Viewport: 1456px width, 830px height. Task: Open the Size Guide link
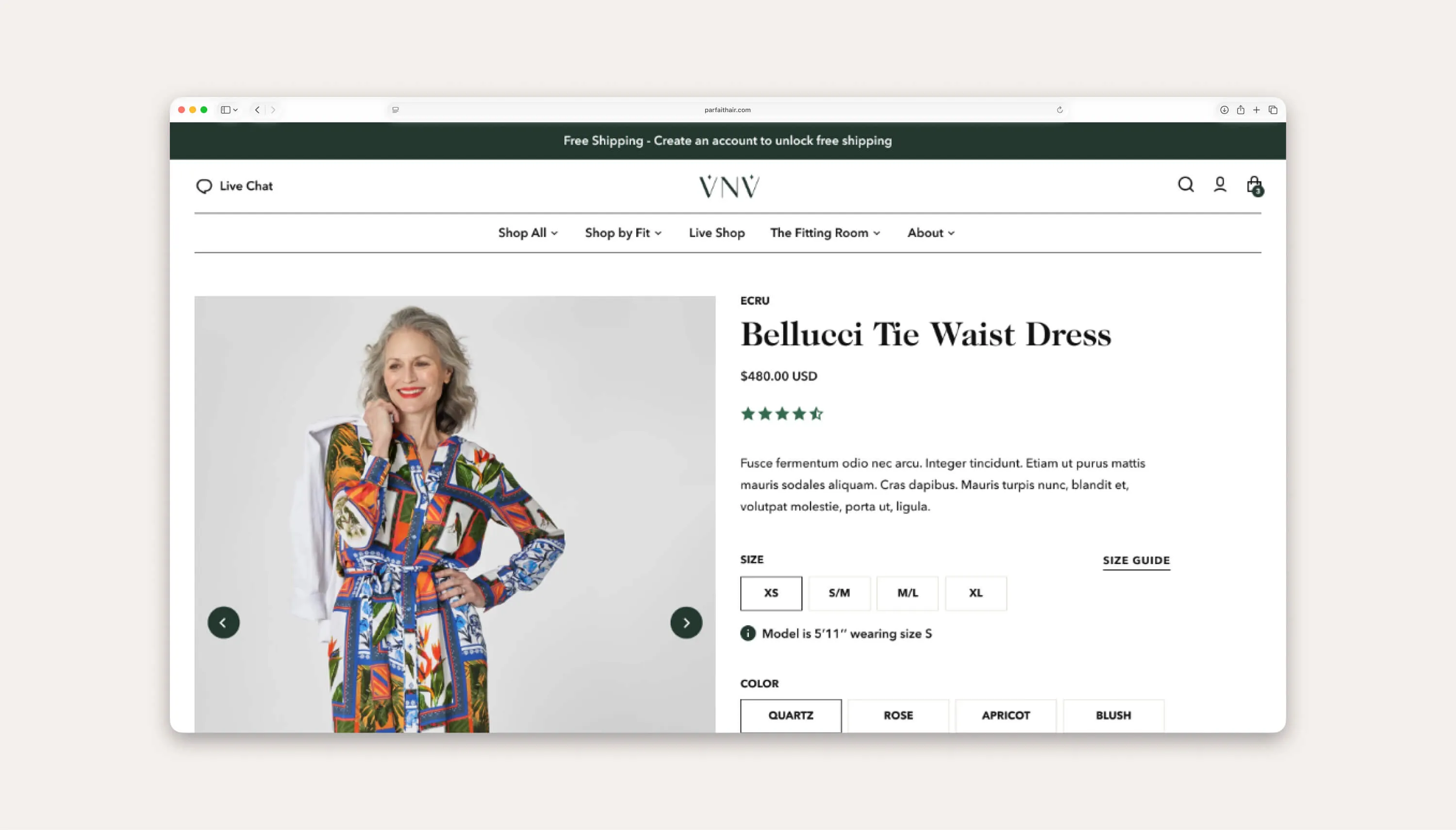(x=1135, y=560)
